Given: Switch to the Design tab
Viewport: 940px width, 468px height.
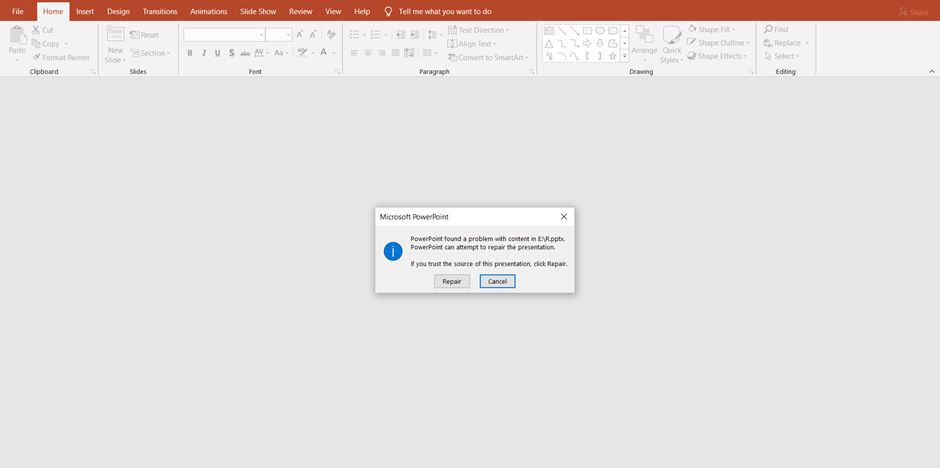Looking at the screenshot, I should point(119,11).
